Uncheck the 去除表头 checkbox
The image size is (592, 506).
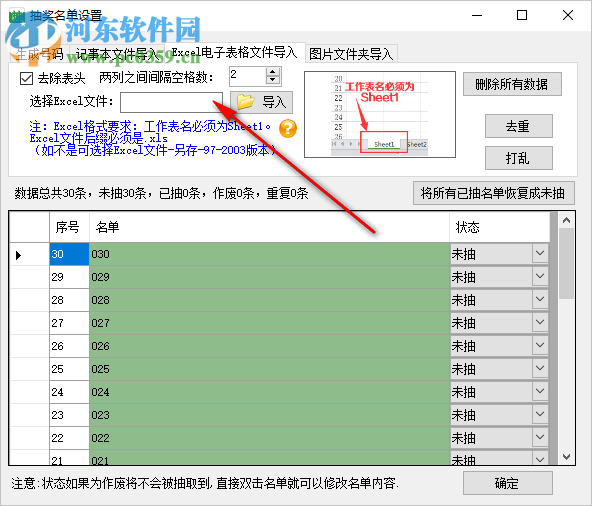pyautogui.click(x=26, y=79)
